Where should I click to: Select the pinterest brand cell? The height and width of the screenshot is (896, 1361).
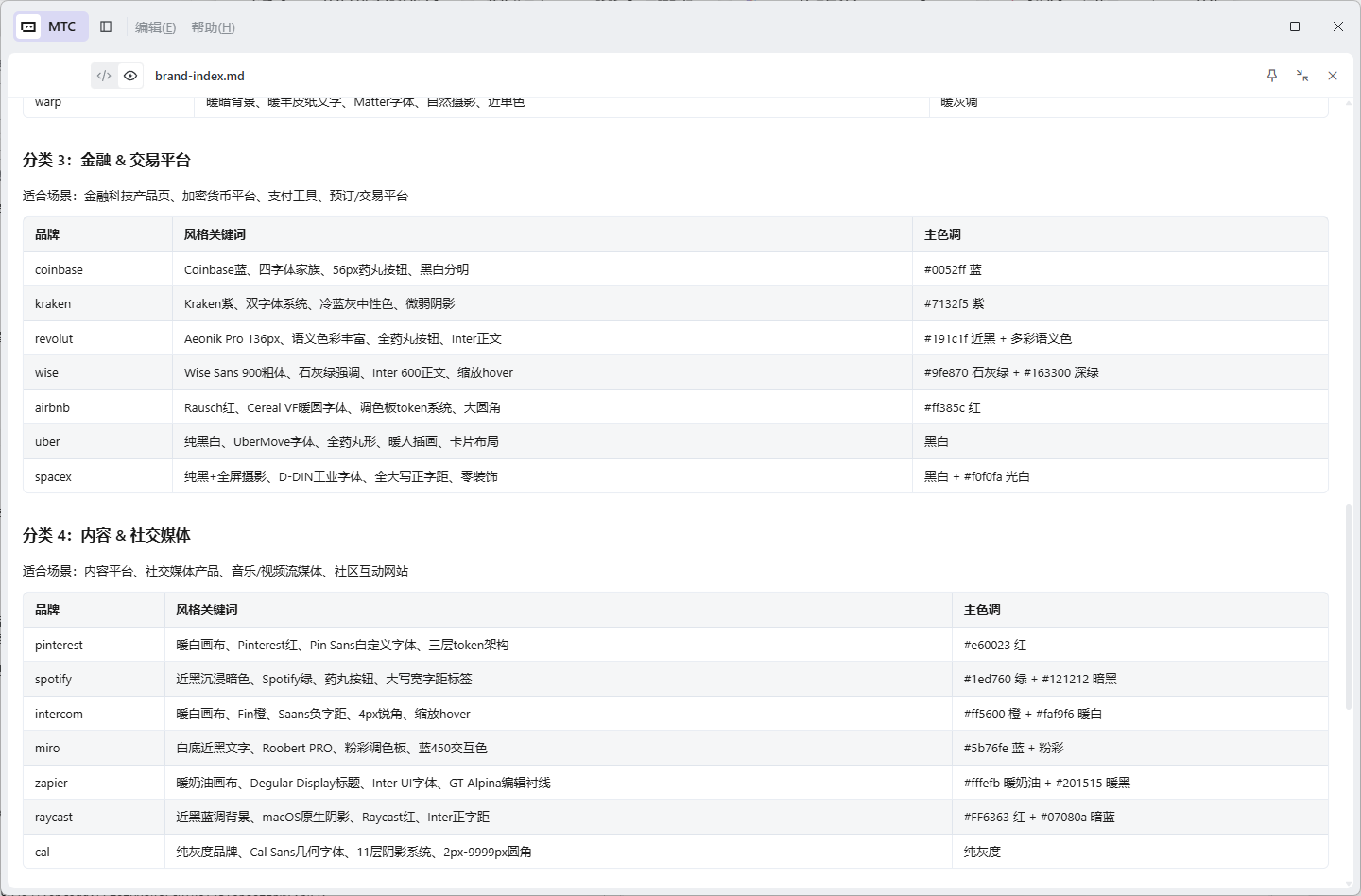(95, 645)
